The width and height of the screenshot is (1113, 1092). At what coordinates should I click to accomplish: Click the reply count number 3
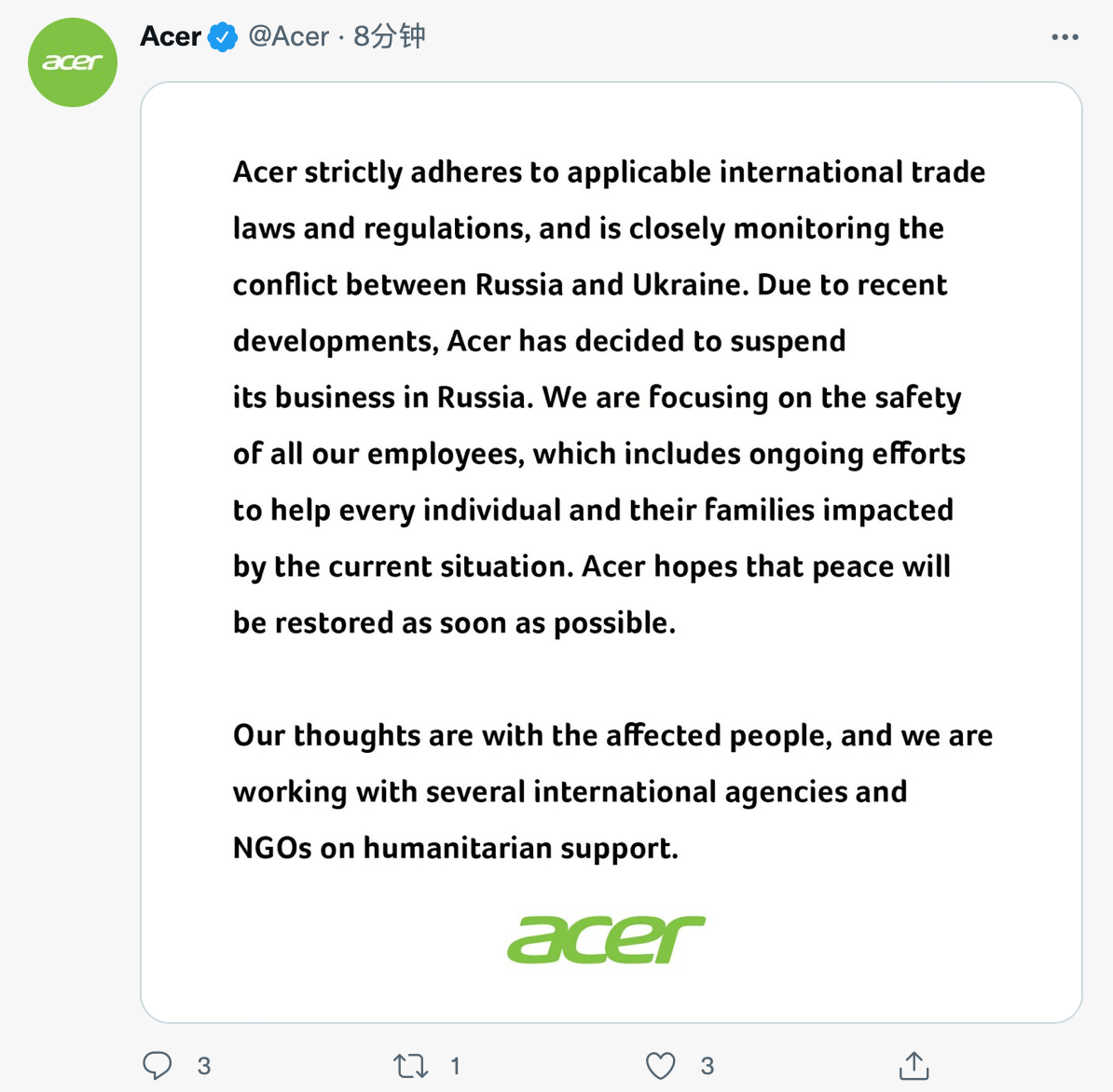(x=204, y=1066)
